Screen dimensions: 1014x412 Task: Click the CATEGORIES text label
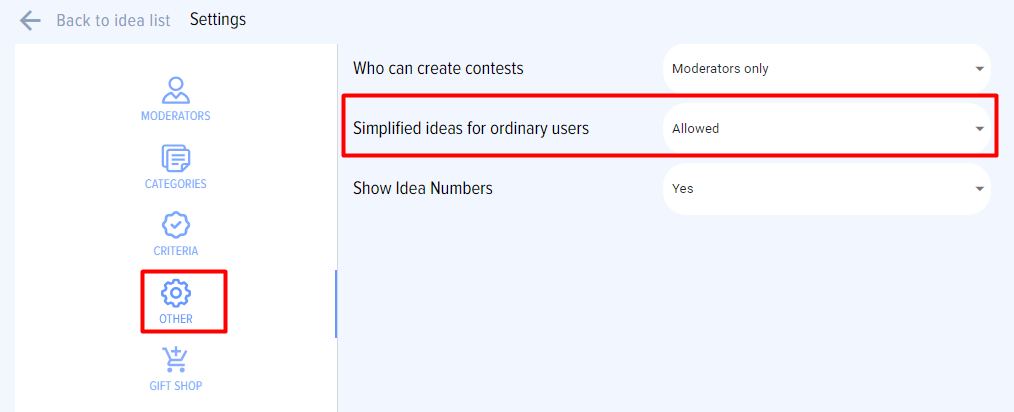pyautogui.click(x=175, y=184)
